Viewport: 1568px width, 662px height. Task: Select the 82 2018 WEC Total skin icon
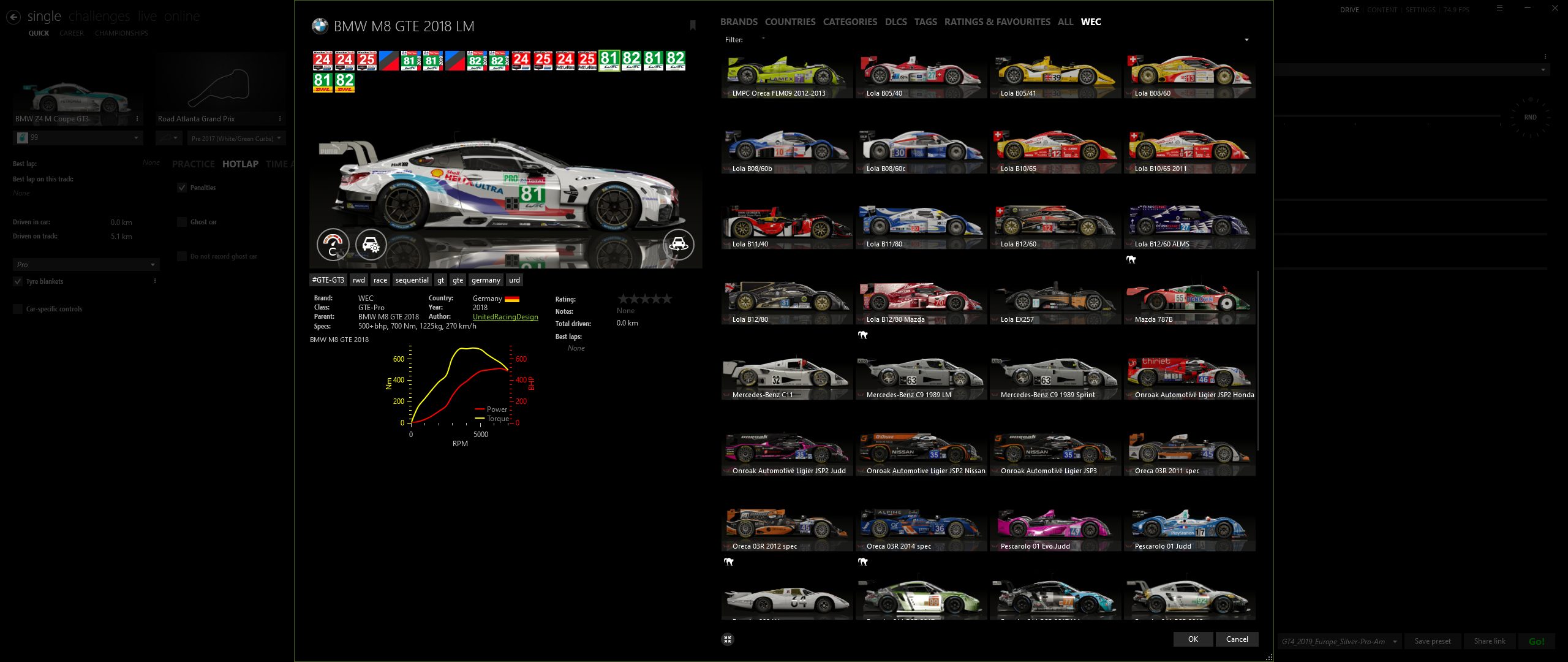[477, 61]
